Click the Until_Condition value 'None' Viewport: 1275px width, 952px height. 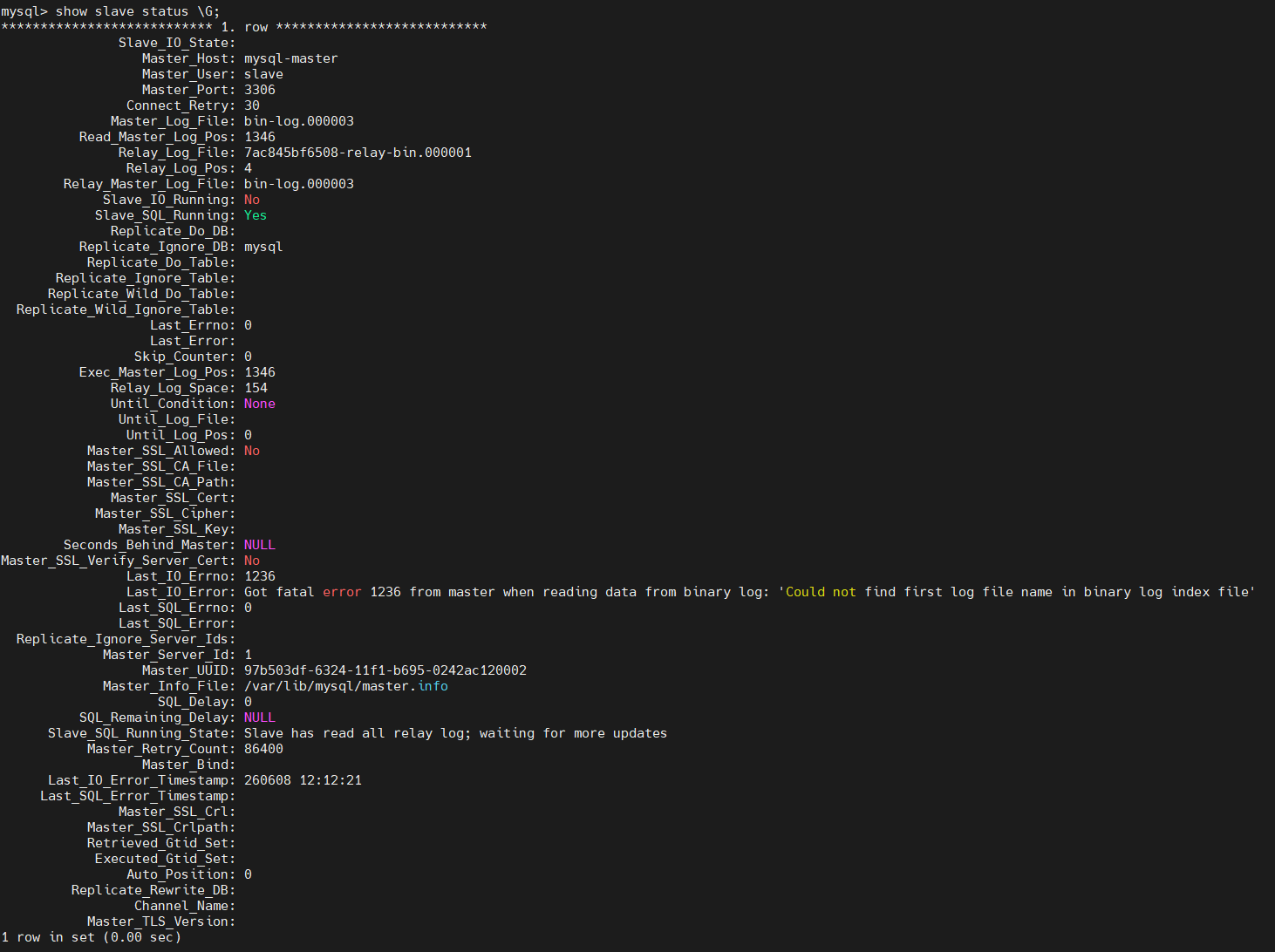click(260, 404)
